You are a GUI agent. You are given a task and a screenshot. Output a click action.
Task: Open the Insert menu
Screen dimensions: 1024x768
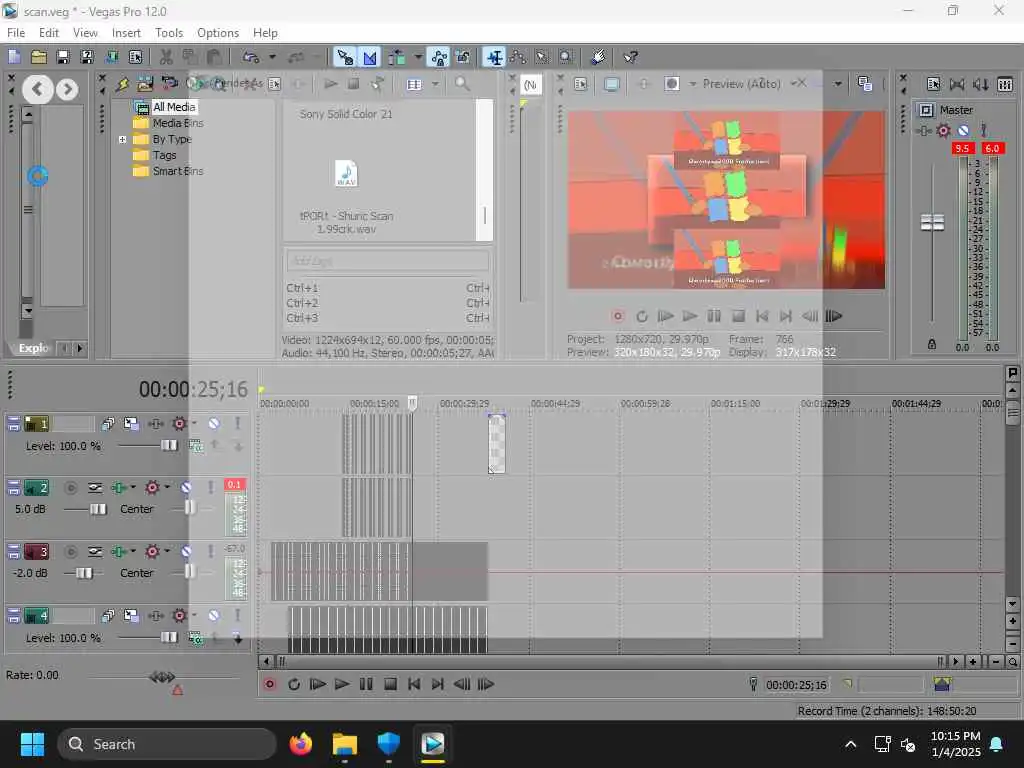[x=126, y=33]
